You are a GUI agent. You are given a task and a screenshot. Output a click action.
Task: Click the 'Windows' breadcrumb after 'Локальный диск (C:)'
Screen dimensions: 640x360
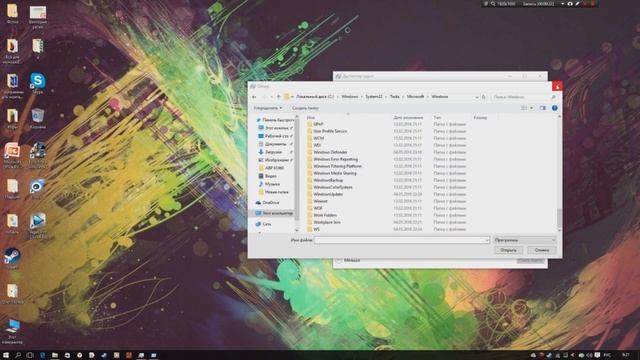(x=350, y=97)
